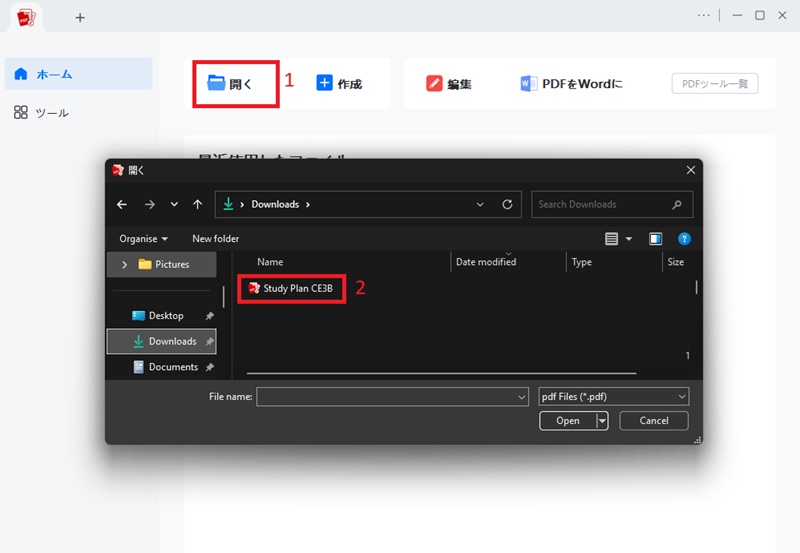This screenshot has height=553, width=800.
Task: Click the 編集 pencil icon
Action: (x=434, y=83)
